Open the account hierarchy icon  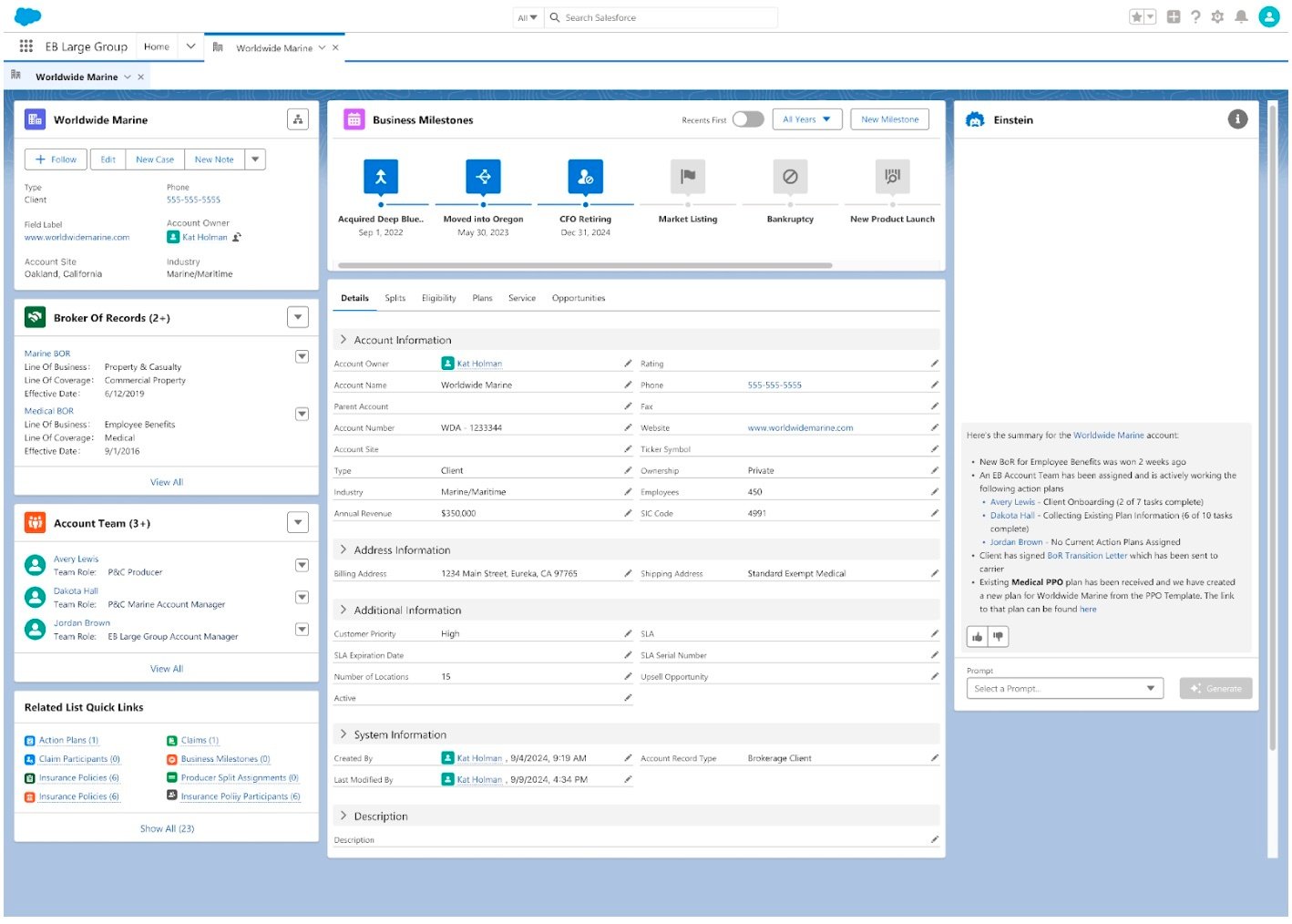[x=298, y=119]
